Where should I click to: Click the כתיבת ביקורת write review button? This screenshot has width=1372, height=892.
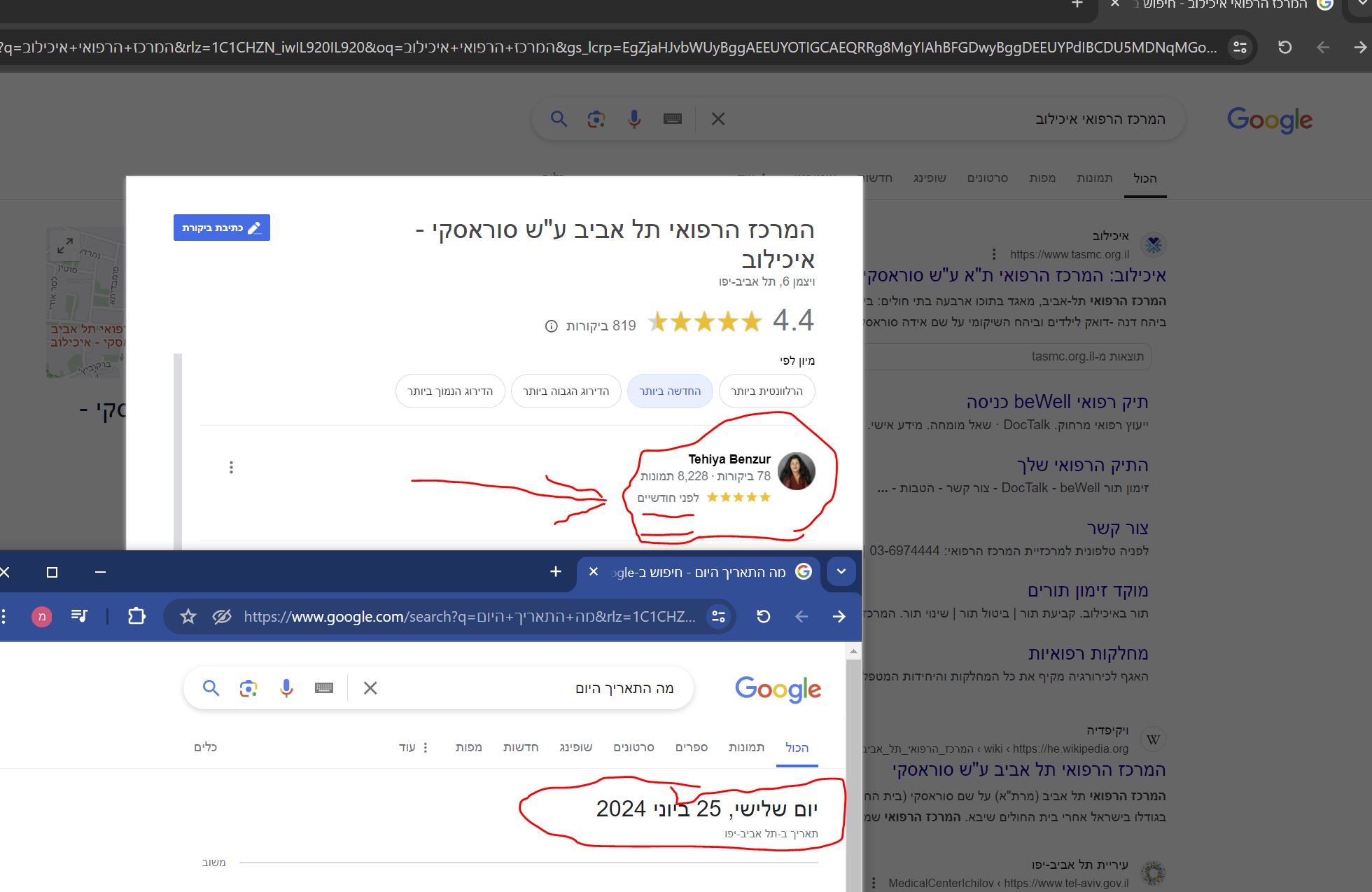coord(222,228)
